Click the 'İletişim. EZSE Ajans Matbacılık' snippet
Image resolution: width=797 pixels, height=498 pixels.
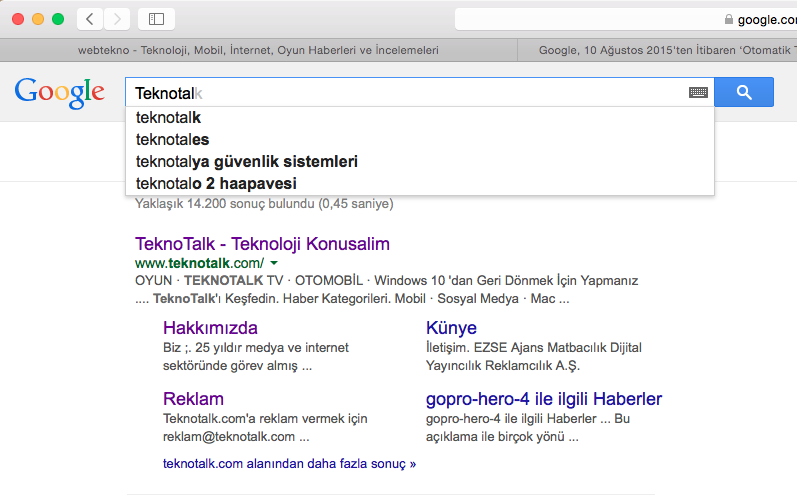[x=534, y=357]
